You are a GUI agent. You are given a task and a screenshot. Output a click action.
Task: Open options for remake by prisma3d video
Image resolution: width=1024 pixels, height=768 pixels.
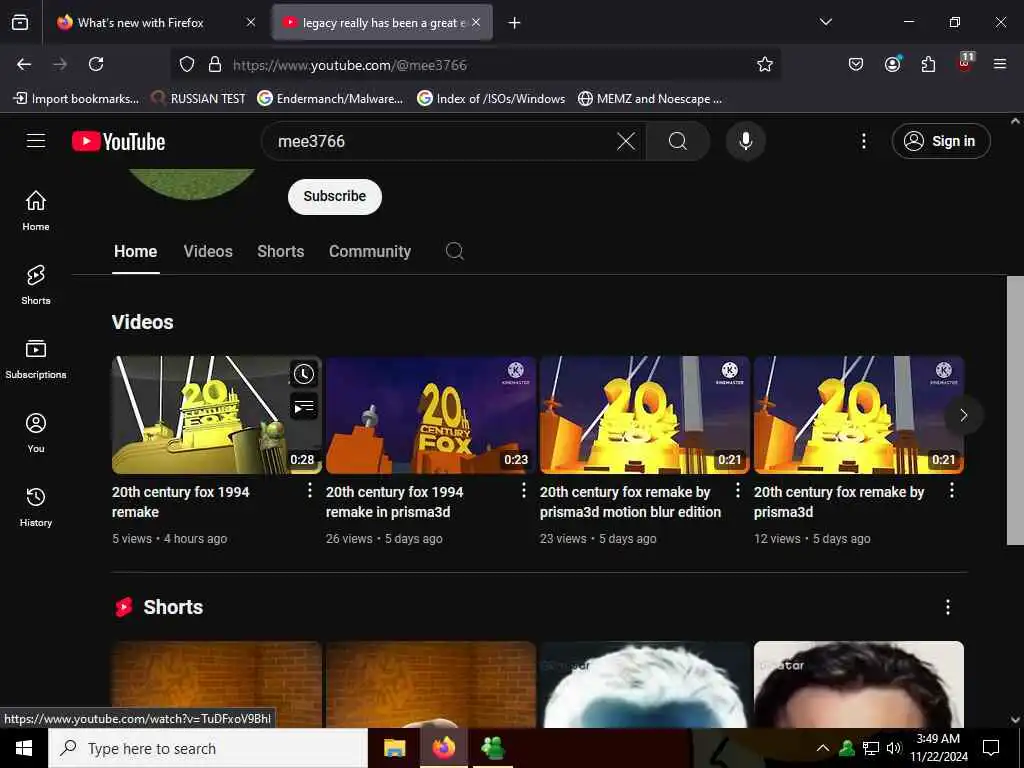952,490
